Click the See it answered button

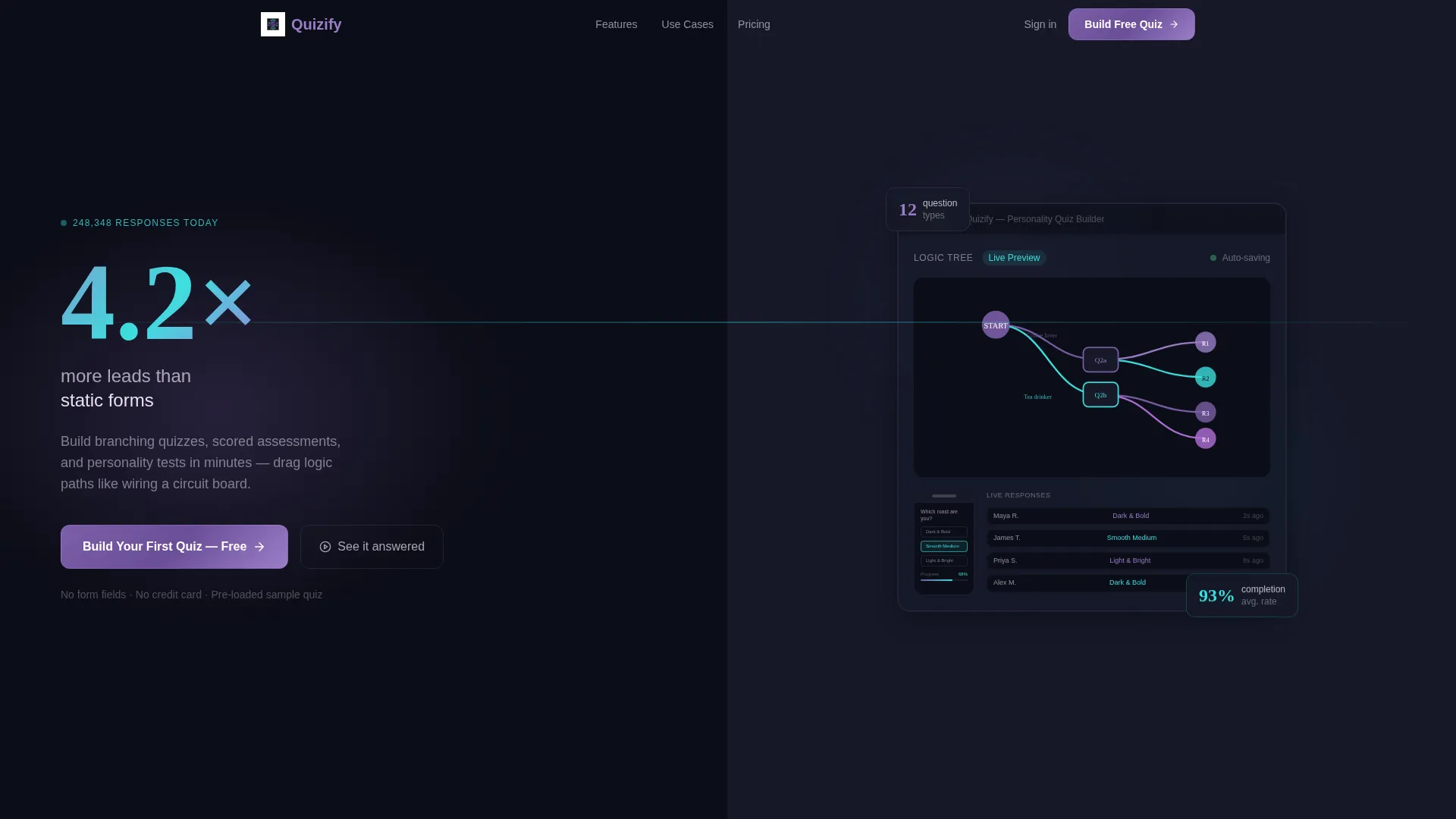372,547
